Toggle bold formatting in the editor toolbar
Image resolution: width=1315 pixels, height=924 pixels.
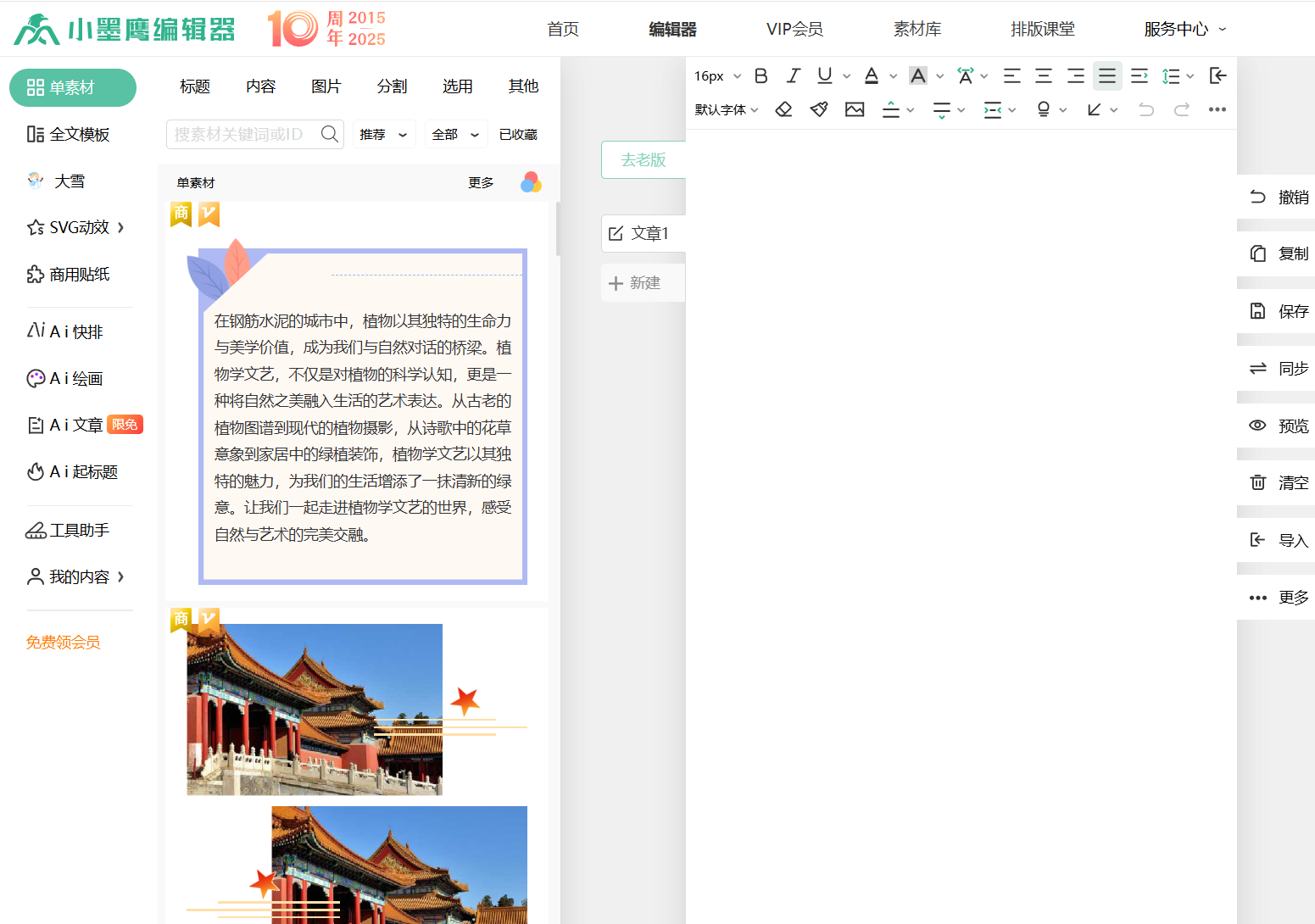[761, 76]
